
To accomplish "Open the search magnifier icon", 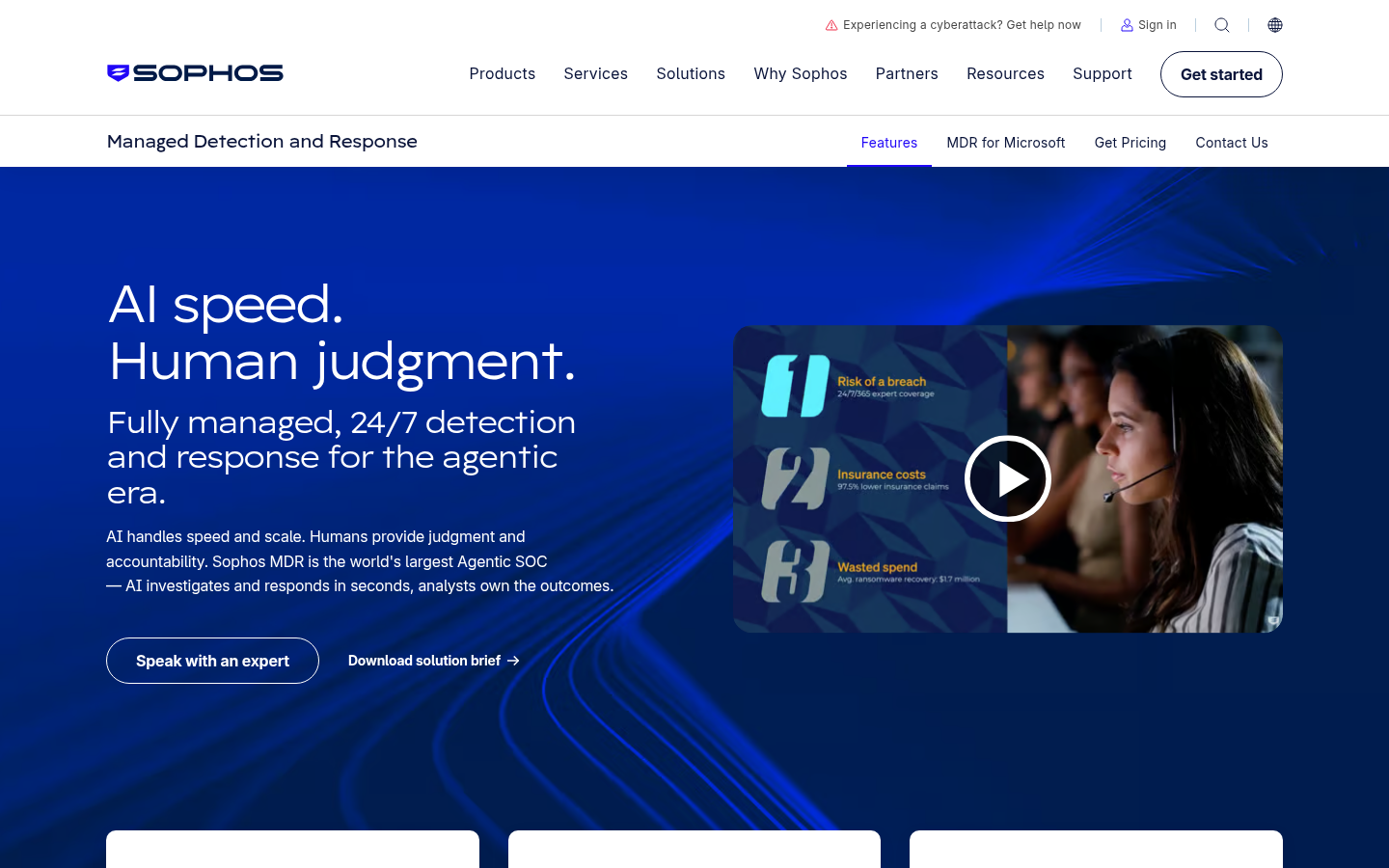I will (1222, 25).
